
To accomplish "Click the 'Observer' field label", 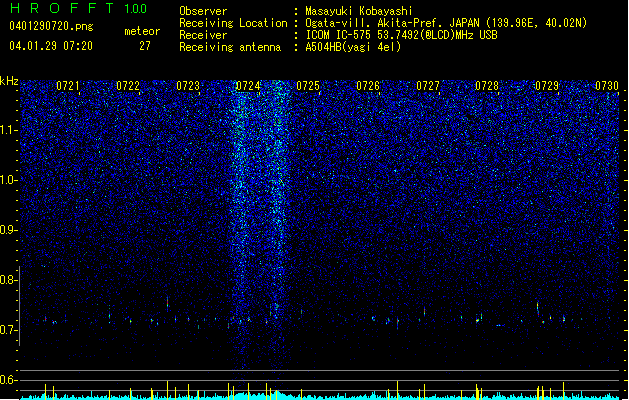I will coord(203,11).
